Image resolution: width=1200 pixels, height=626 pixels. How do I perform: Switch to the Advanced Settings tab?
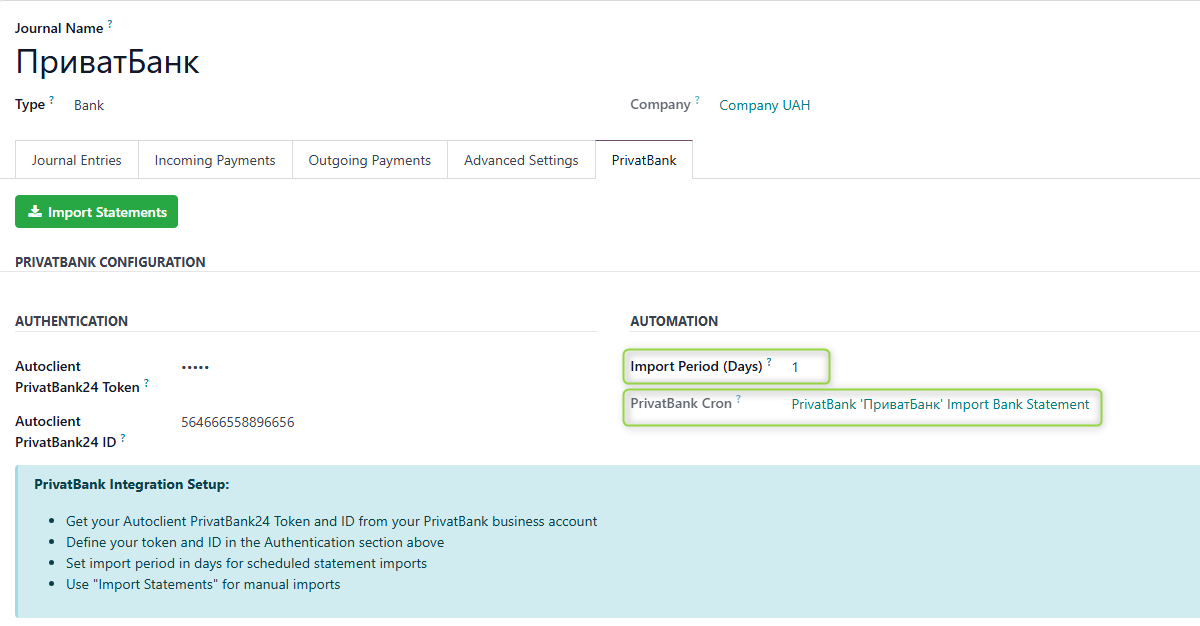click(x=521, y=159)
